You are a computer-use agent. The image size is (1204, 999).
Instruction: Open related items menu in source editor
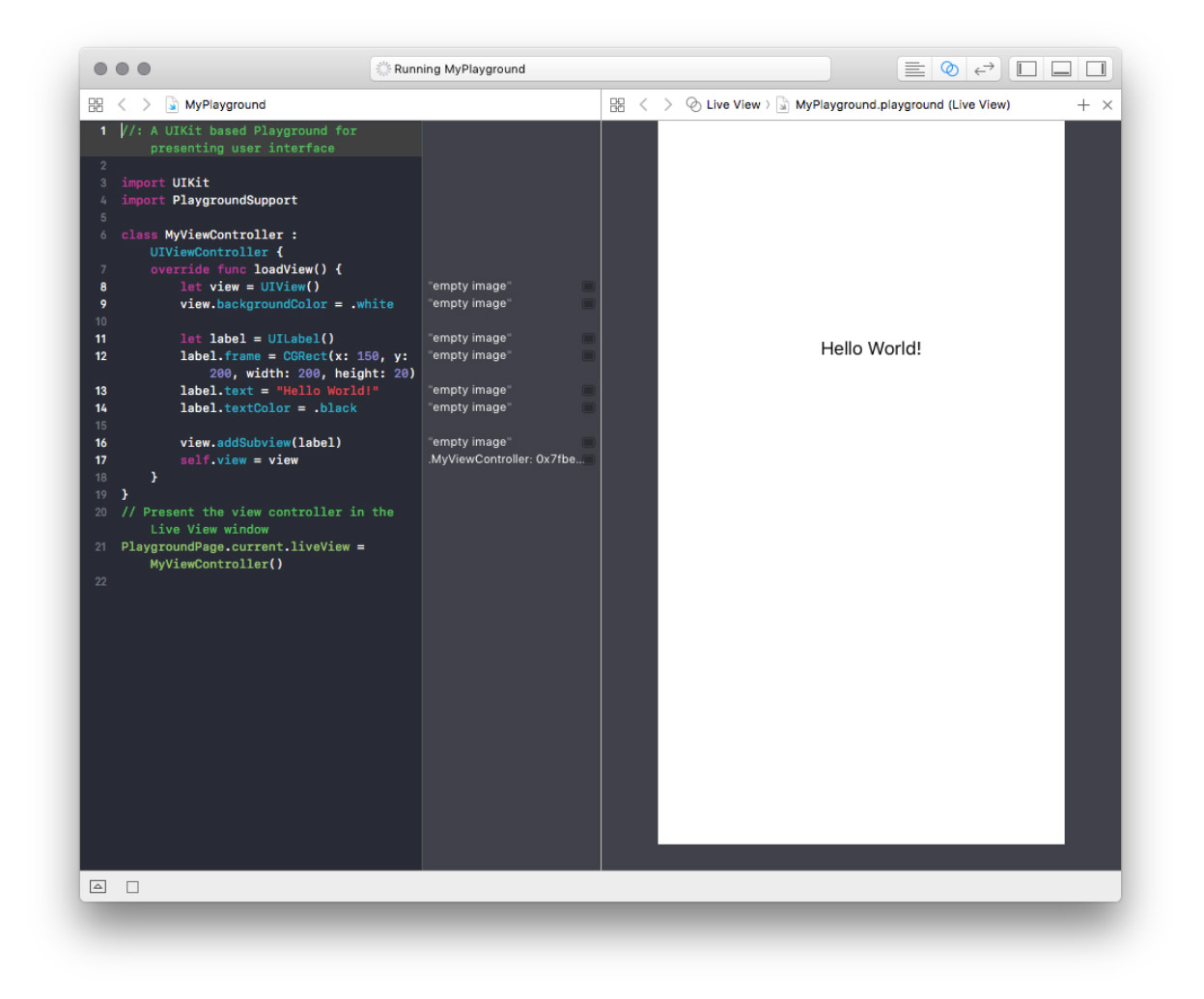(96, 105)
